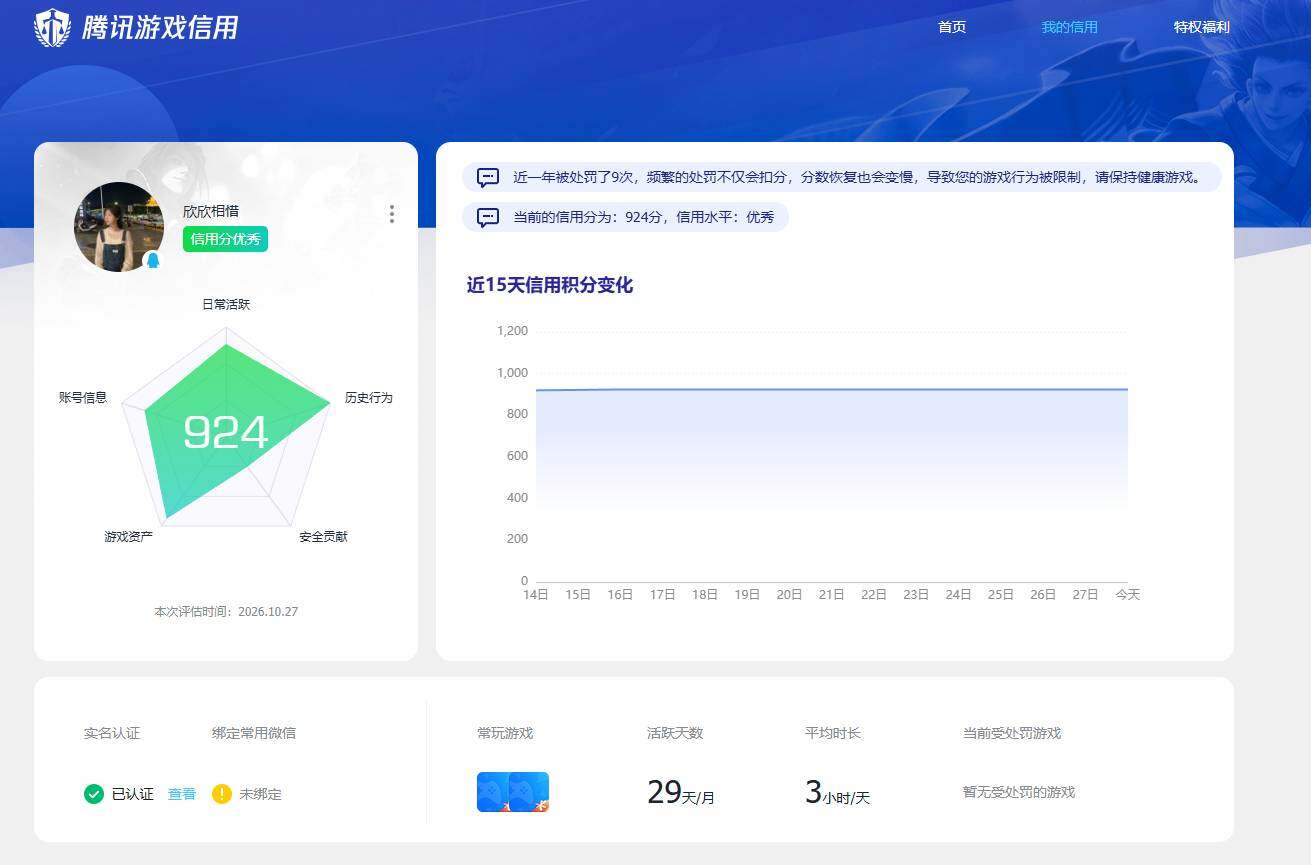Click the 924 score in radar chart

(x=226, y=433)
